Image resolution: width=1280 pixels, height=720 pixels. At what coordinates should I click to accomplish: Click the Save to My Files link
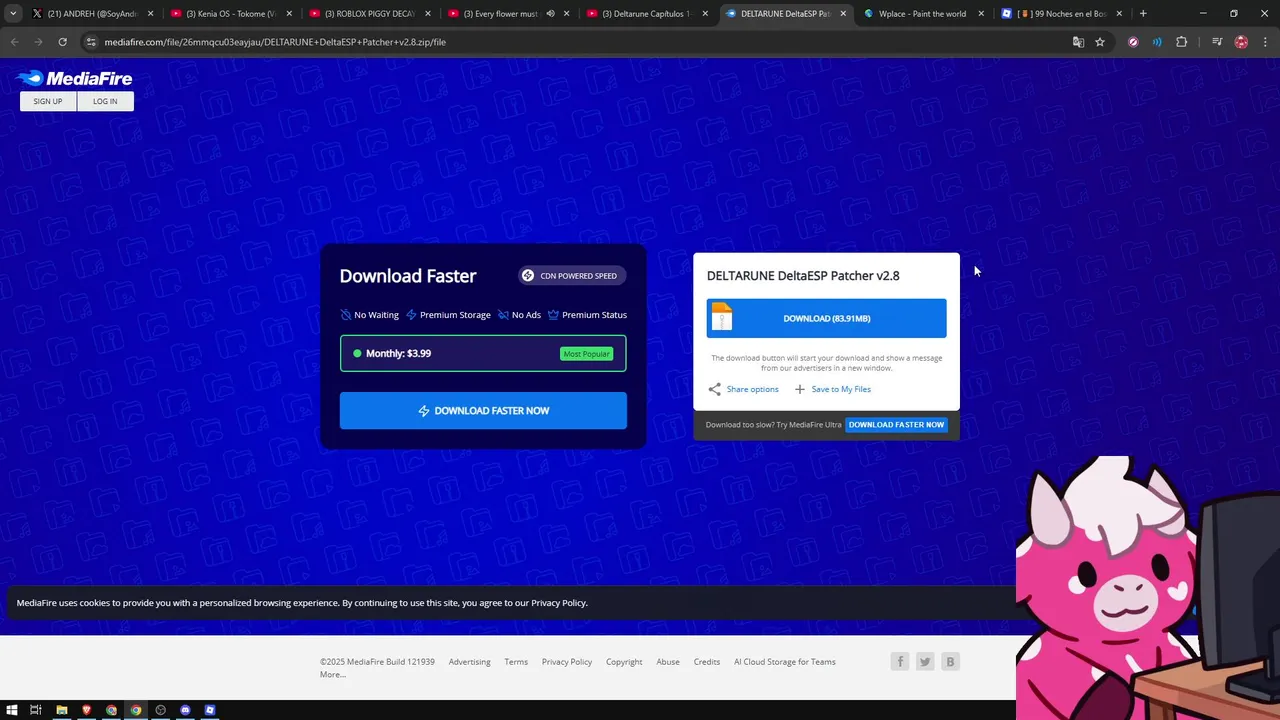click(841, 389)
